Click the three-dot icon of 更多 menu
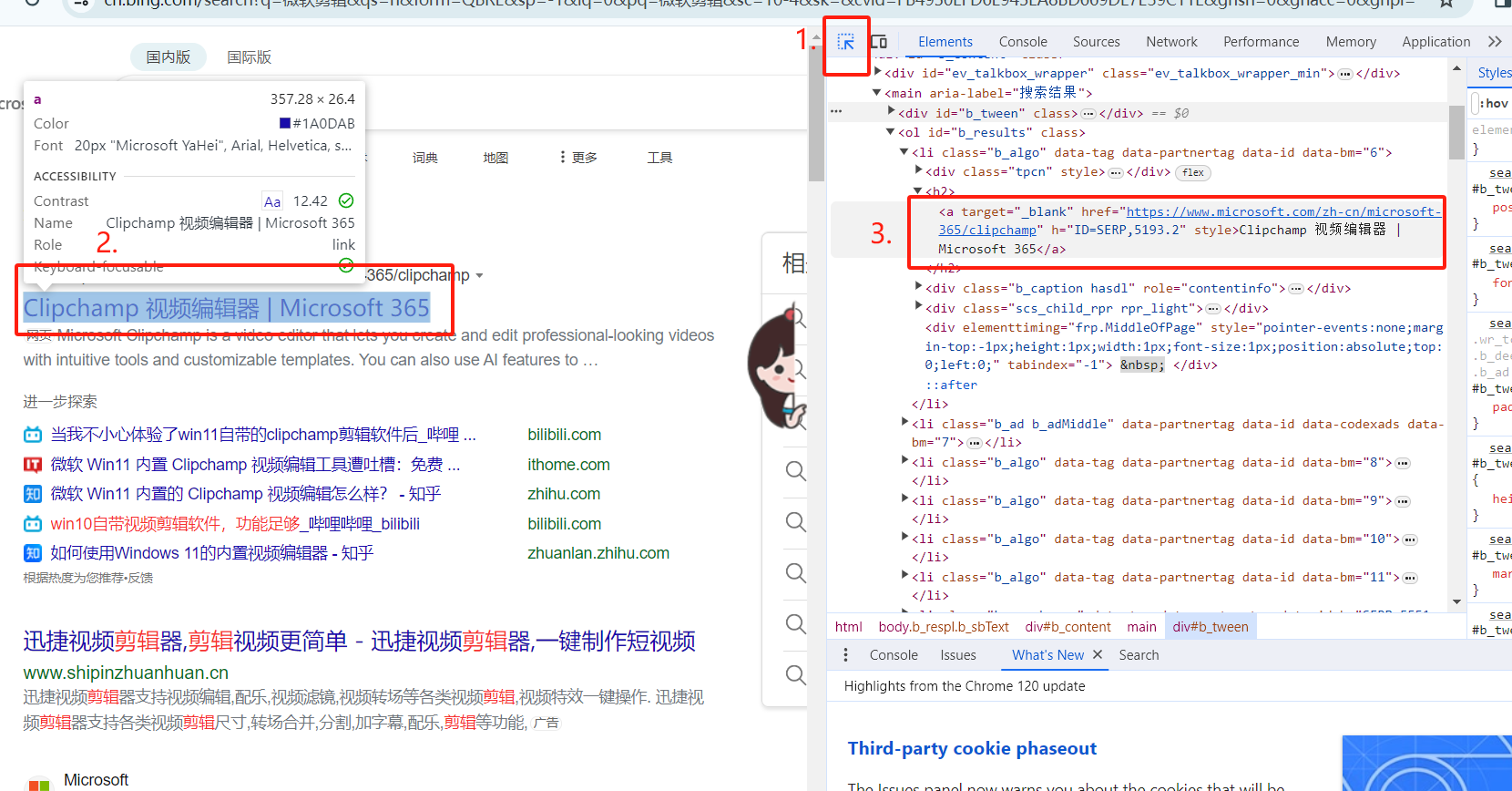Viewport: 1512px width, 791px height. 563,158
